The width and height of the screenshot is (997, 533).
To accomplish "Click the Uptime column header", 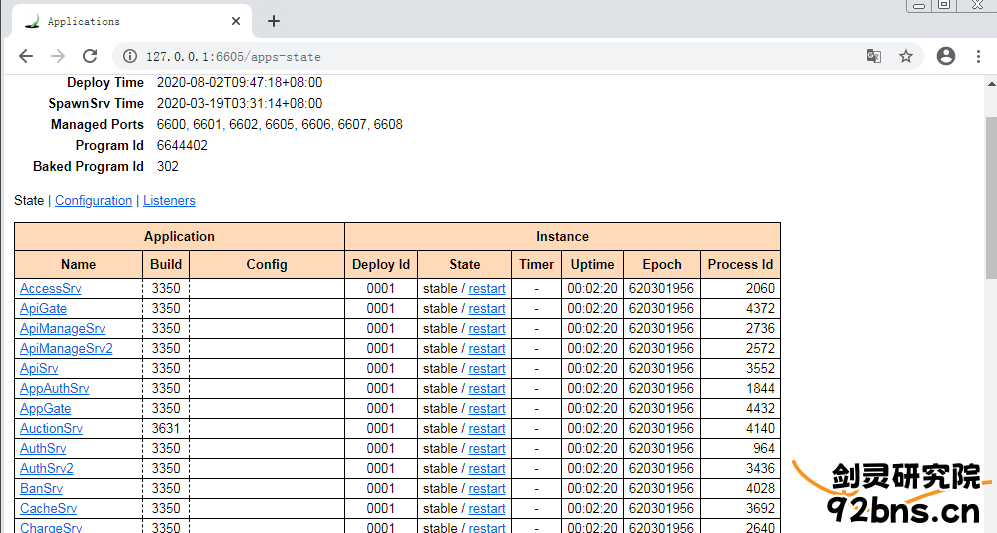I will coord(593,265).
